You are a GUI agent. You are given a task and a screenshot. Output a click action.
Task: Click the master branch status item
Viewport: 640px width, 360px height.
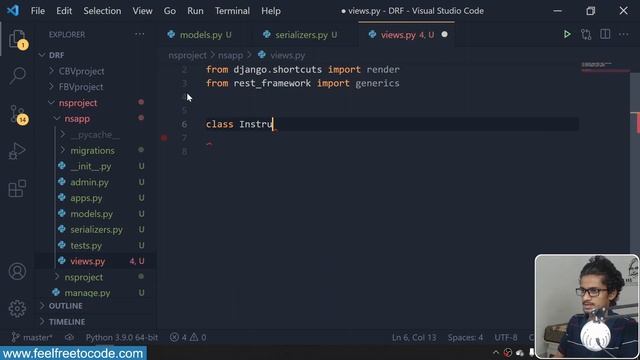point(32,338)
